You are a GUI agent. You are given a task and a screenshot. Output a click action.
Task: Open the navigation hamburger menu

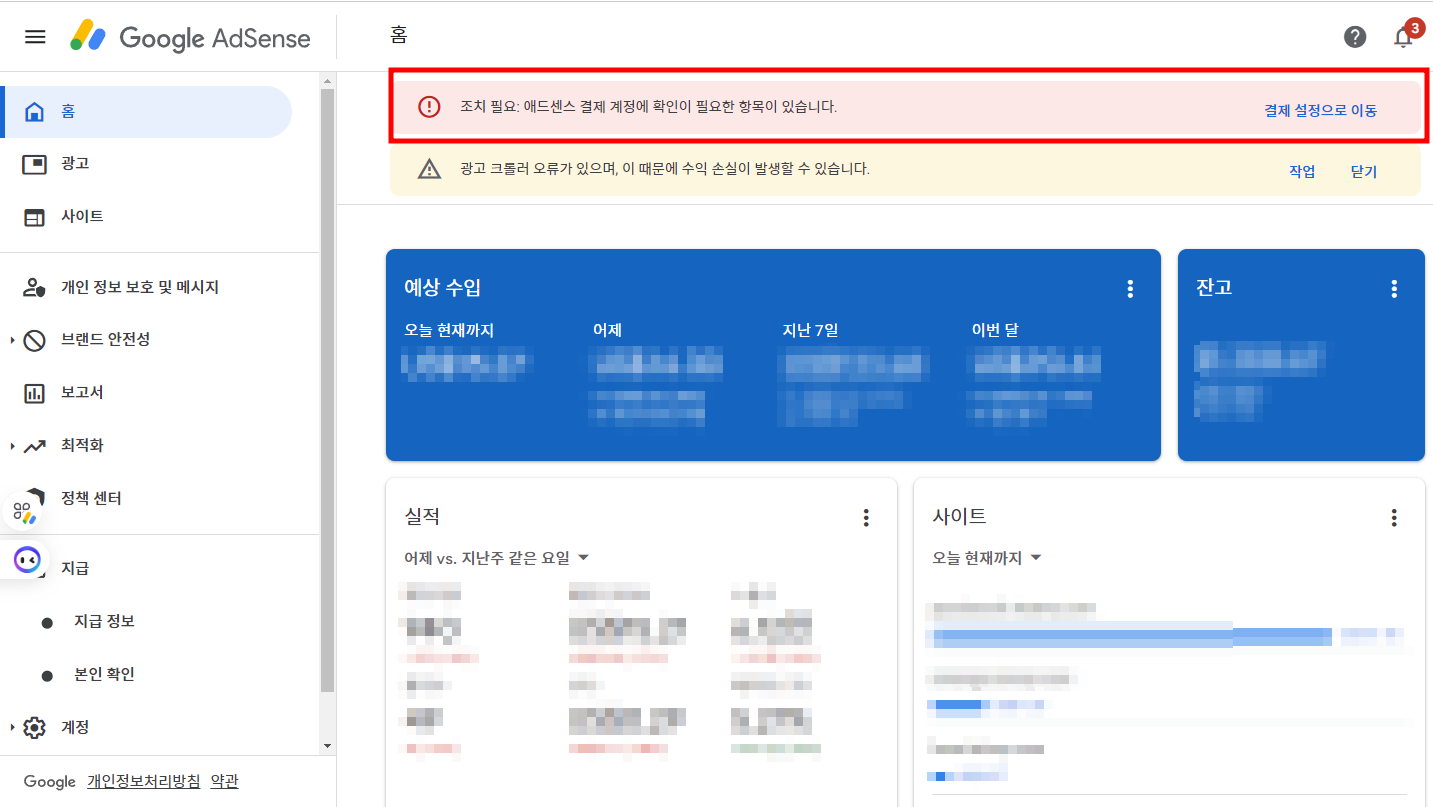click(x=35, y=36)
